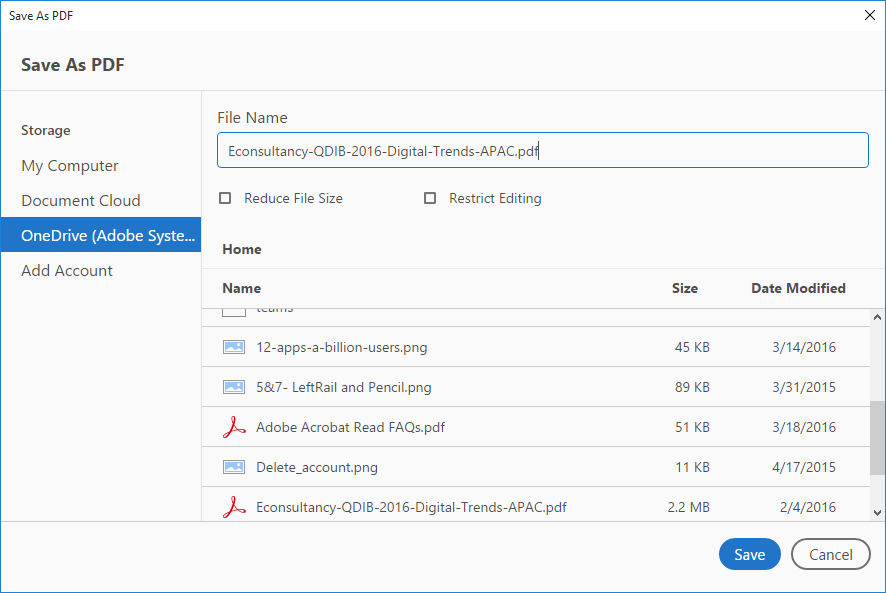Open the Name column header to sort
Viewport: 886px width, 593px height.
point(241,288)
